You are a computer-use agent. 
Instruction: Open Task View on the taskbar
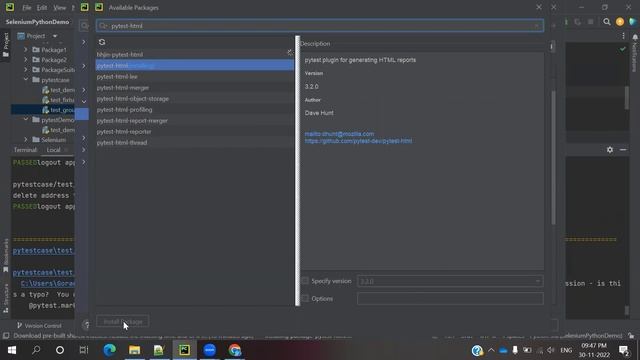point(84,350)
